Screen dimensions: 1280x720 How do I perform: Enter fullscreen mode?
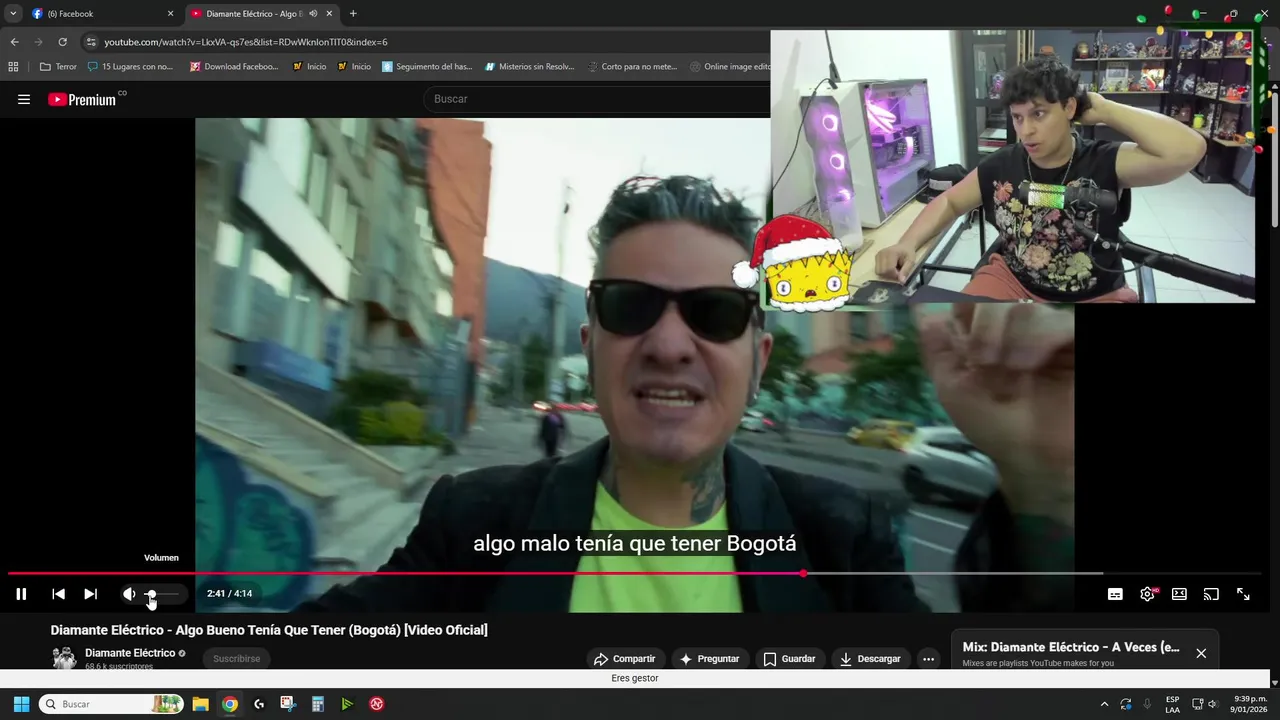click(1243, 594)
